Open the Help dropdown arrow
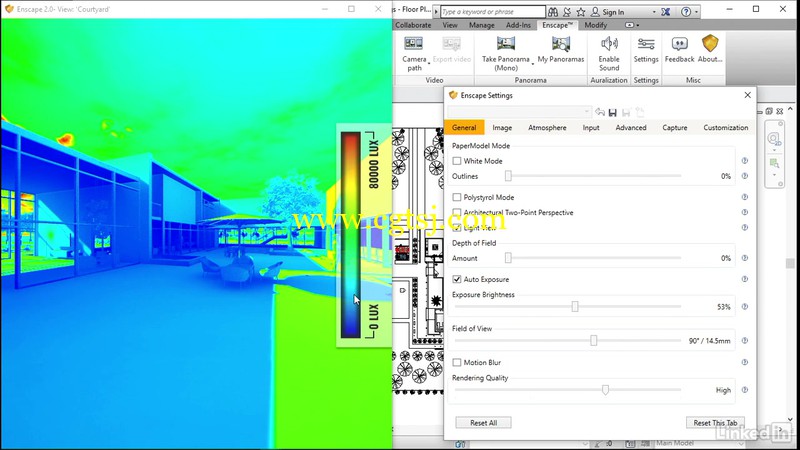The height and width of the screenshot is (450, 800). (696, 12)
